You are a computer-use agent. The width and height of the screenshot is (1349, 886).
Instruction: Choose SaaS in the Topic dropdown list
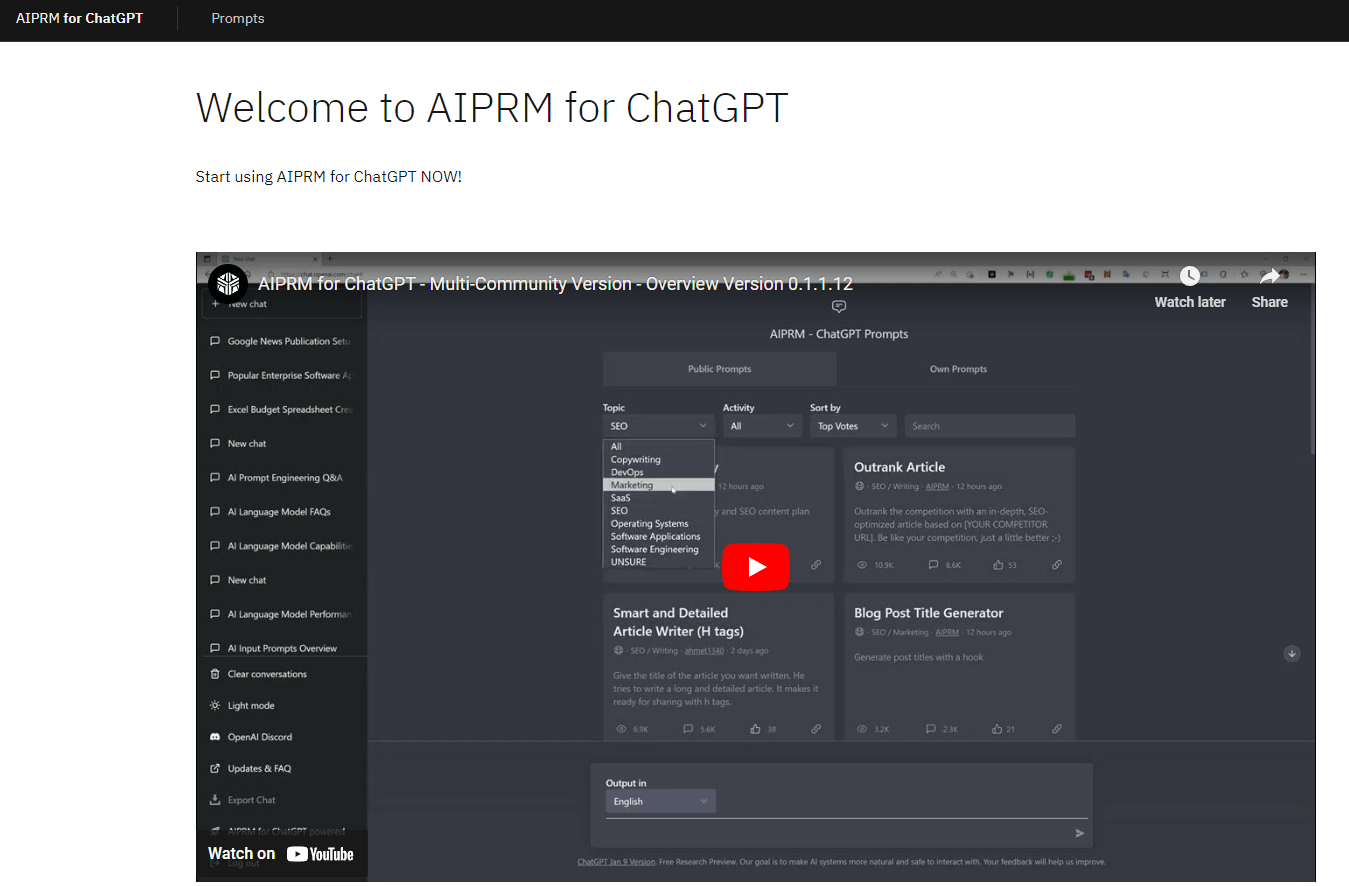coord(621,498)
